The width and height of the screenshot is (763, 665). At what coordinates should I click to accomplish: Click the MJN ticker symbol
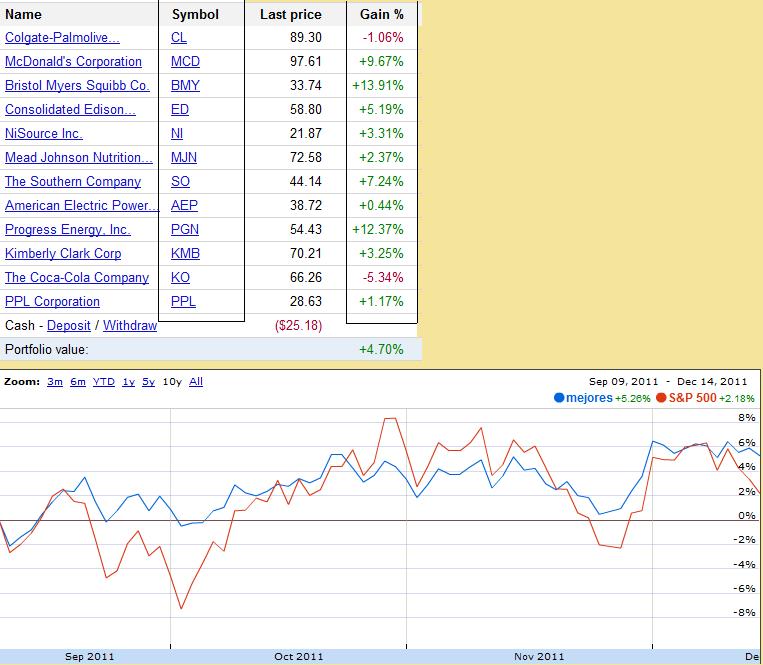coord(184,158)
